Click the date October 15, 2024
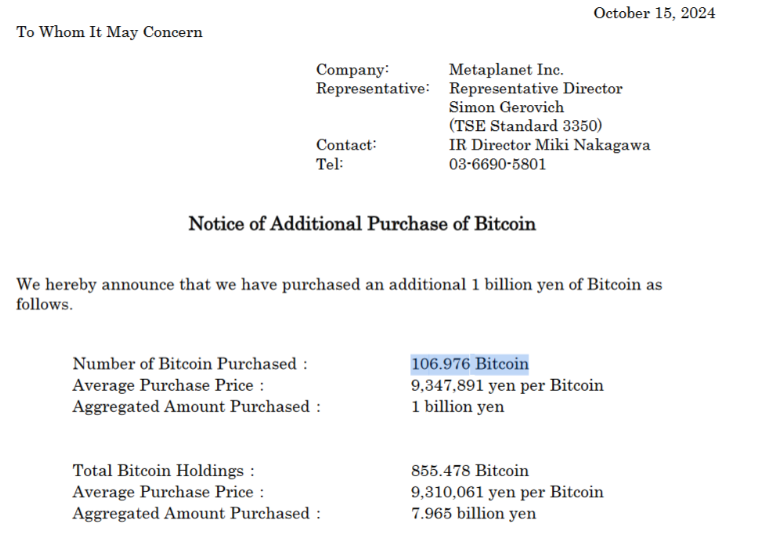The height and width of the screenshot is (540, 779). coord(654,13)
